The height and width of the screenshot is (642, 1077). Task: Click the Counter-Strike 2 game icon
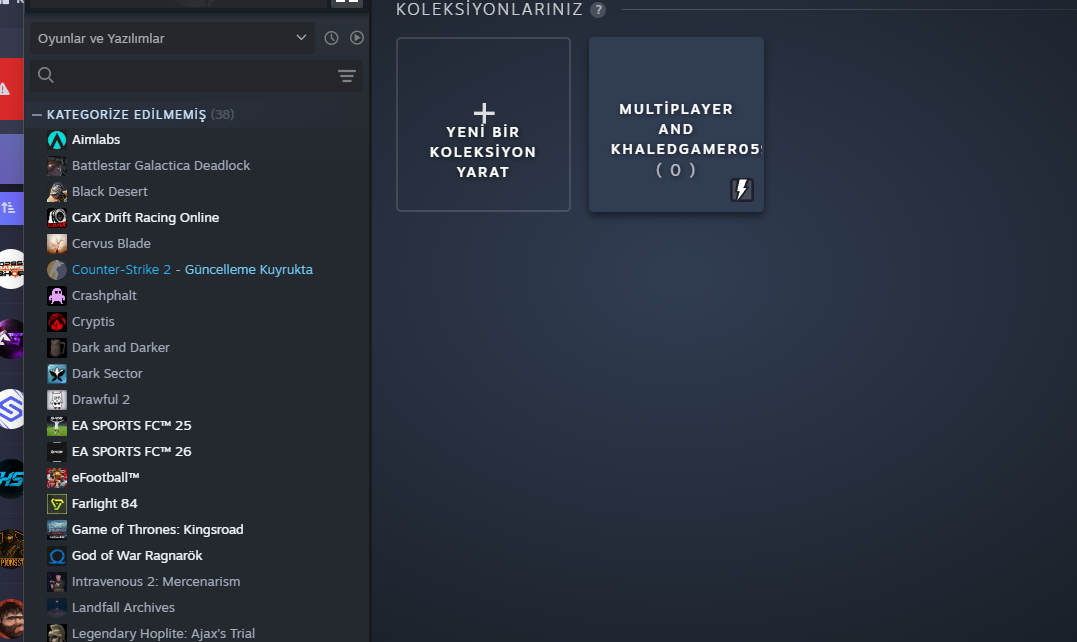coord(57,270)
